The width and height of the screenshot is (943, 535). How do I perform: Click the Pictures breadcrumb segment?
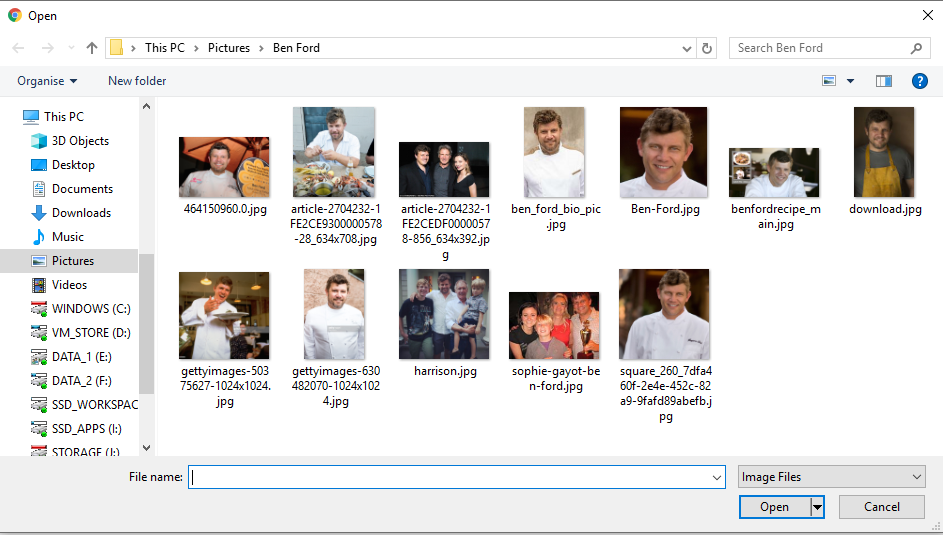(228, 48)
